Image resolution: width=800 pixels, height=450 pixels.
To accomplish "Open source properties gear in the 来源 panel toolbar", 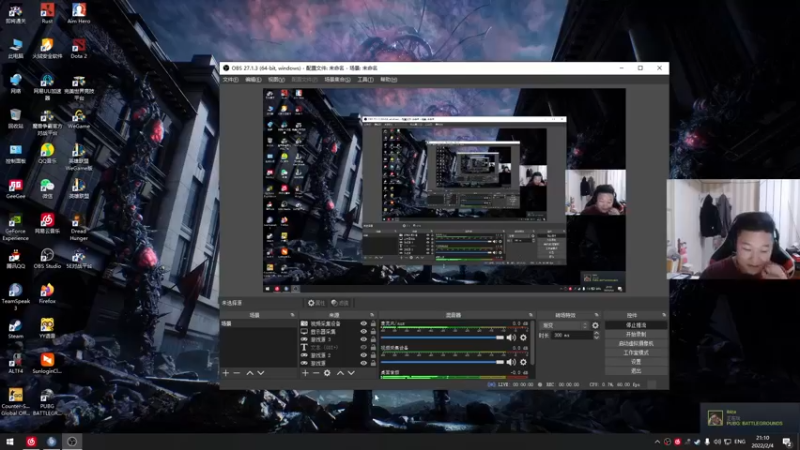I will pos(327,373).
